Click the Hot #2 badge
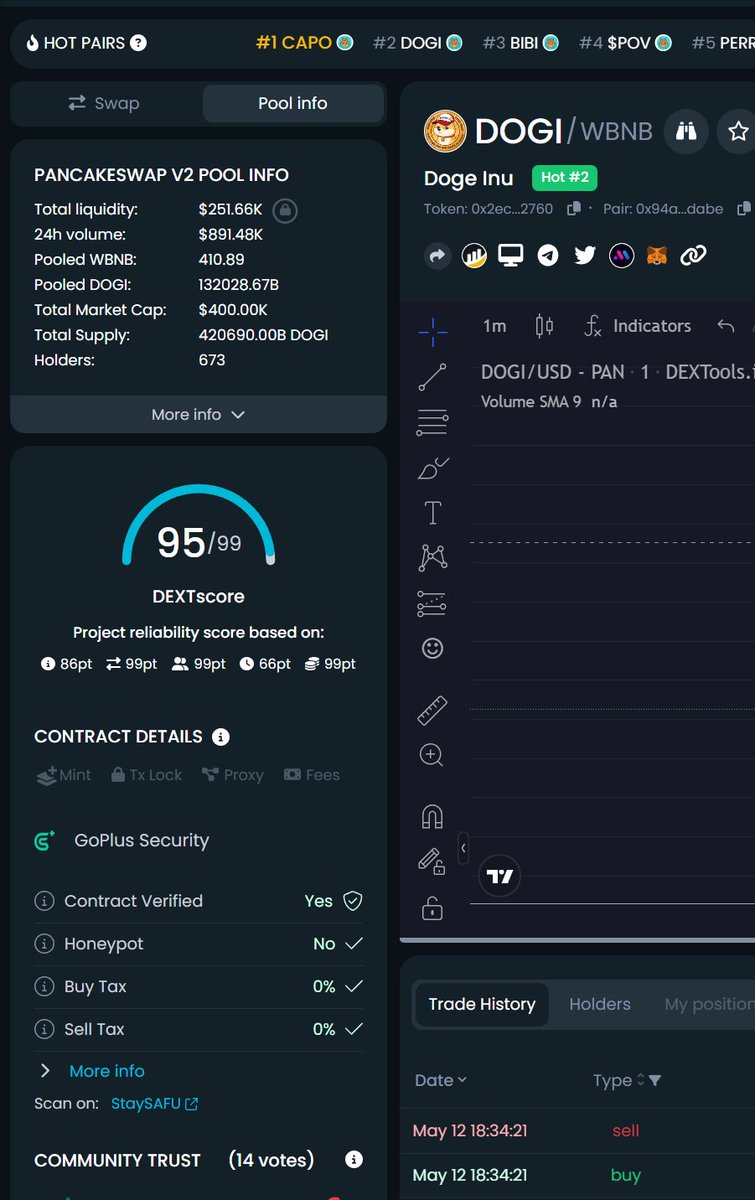Image resolution: width=755 pixels, height=1200 pixels. (x=564, y=178)
